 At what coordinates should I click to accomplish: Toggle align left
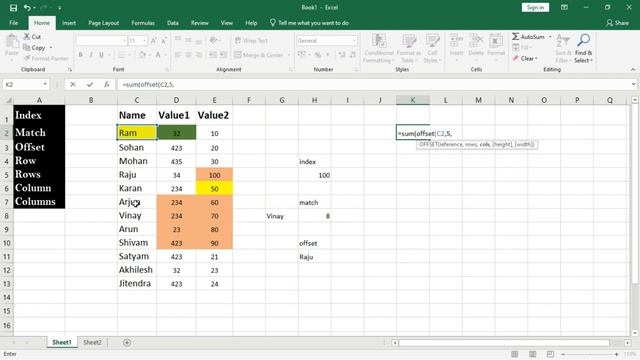(178, 55)
